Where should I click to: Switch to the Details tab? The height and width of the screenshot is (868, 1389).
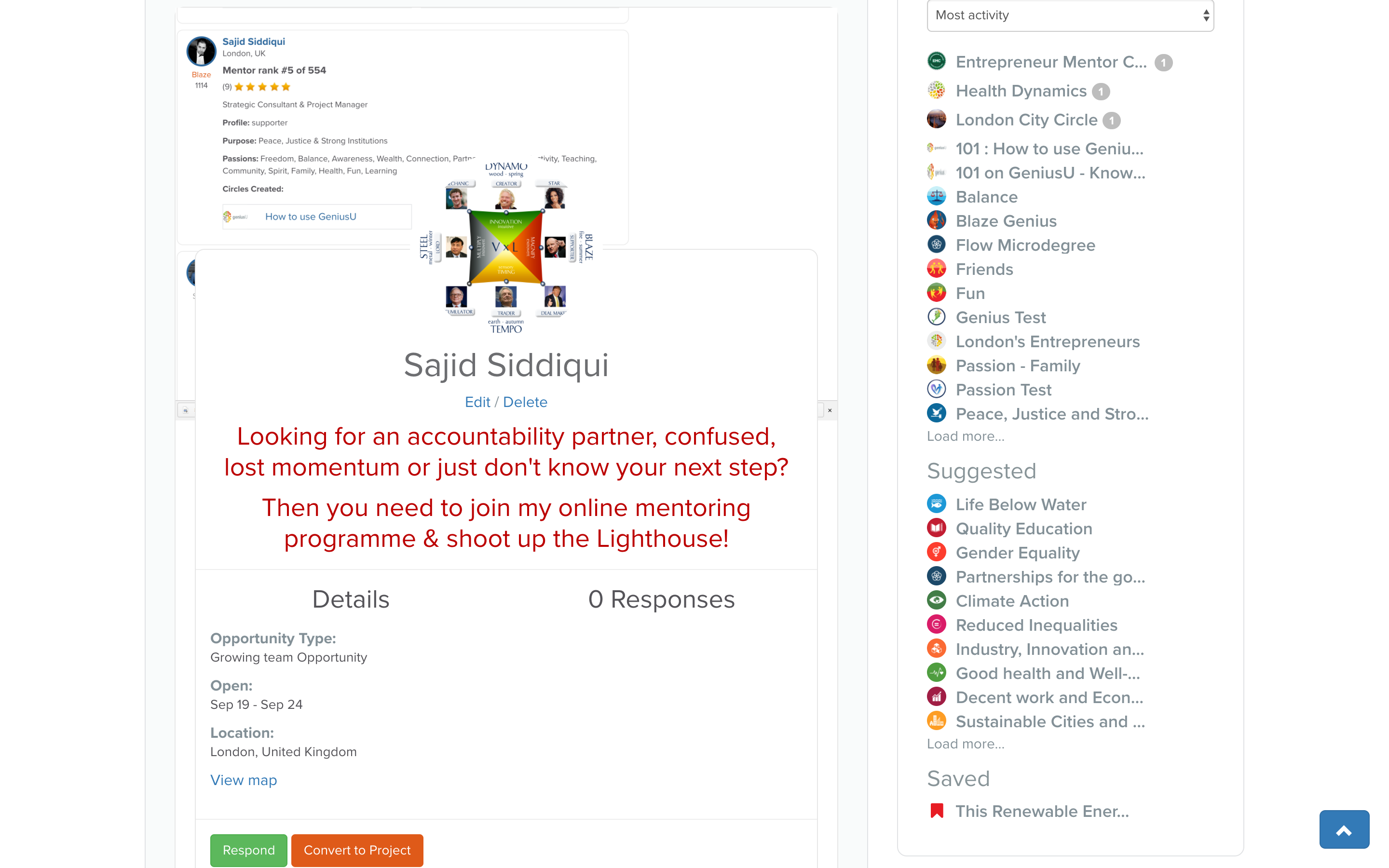point(351,599)
